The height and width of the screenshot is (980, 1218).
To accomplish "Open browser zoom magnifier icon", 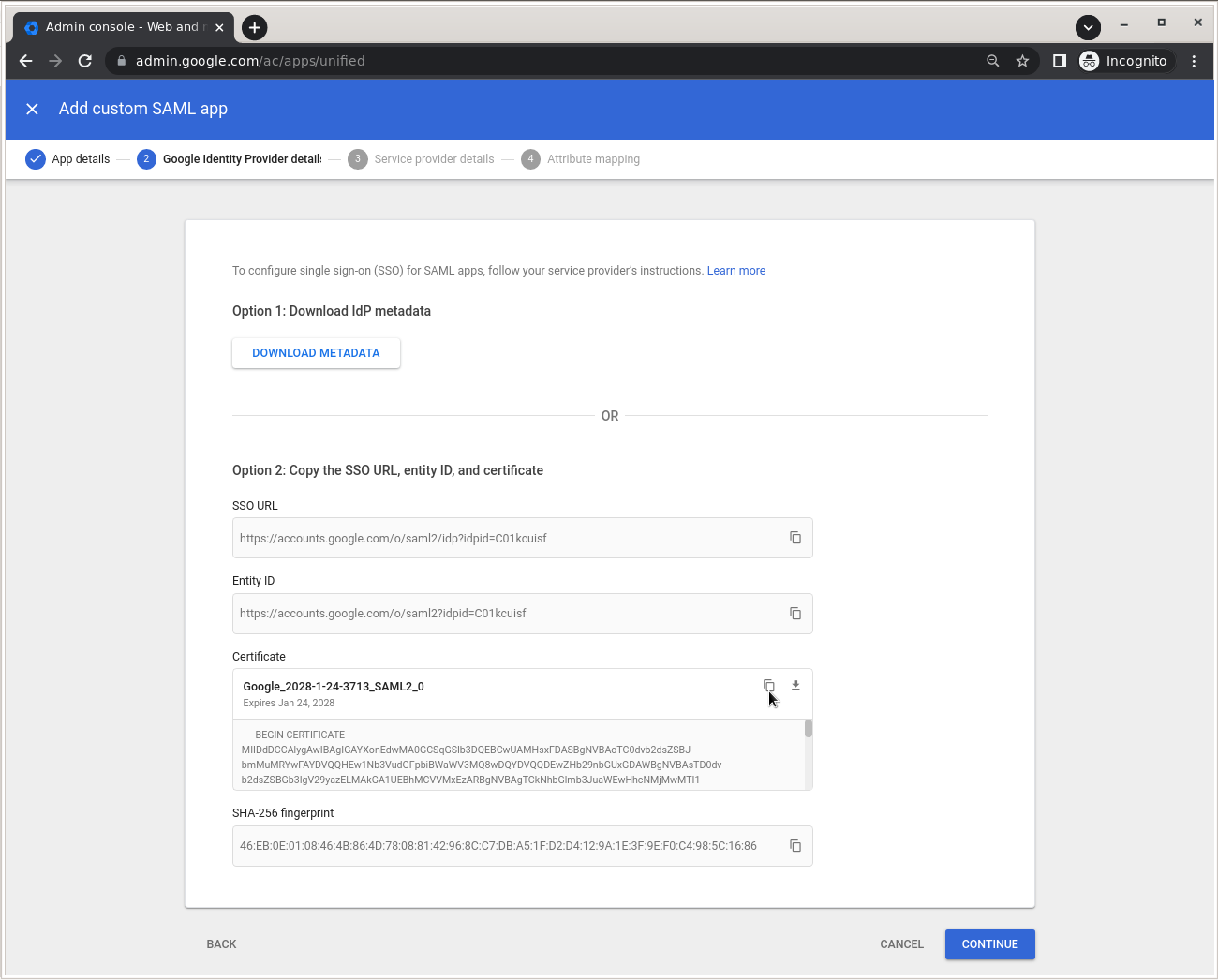I will pyautogui.click(x=993, y=61).
